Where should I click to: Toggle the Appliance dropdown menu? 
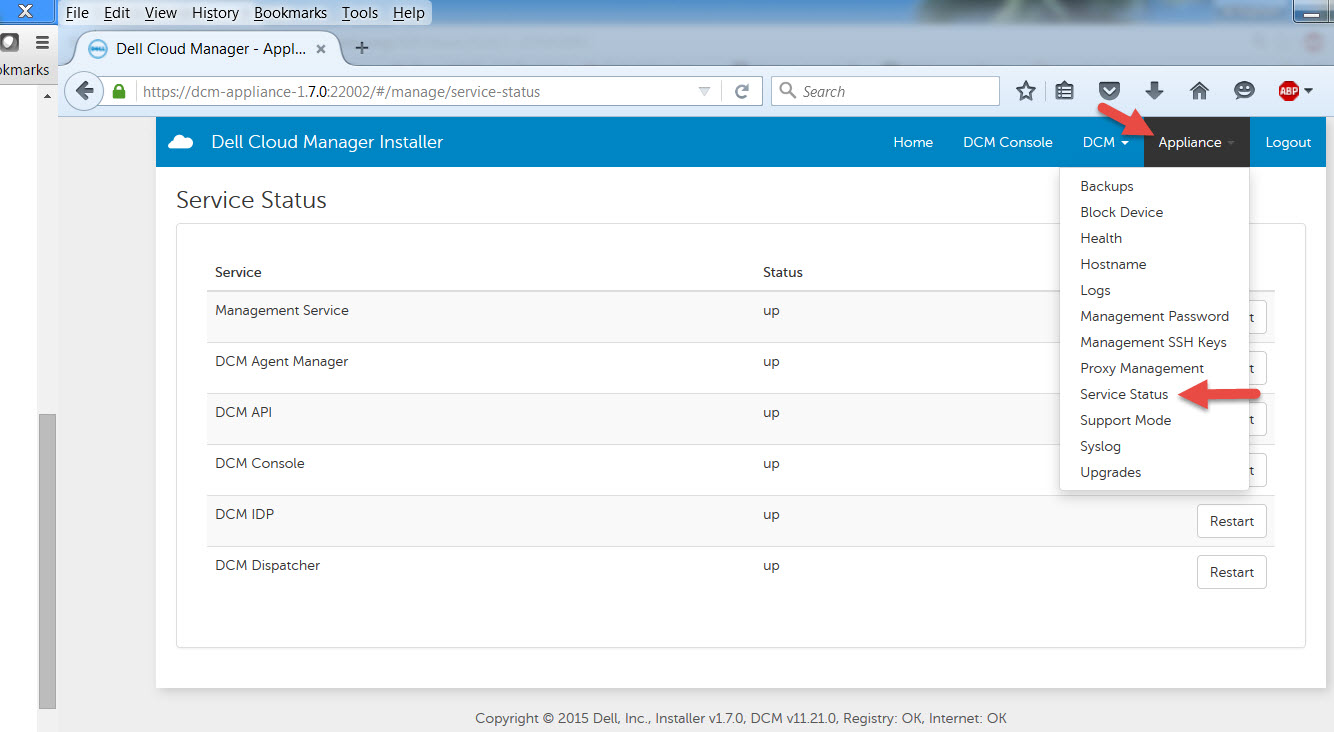coord(1196,142)
